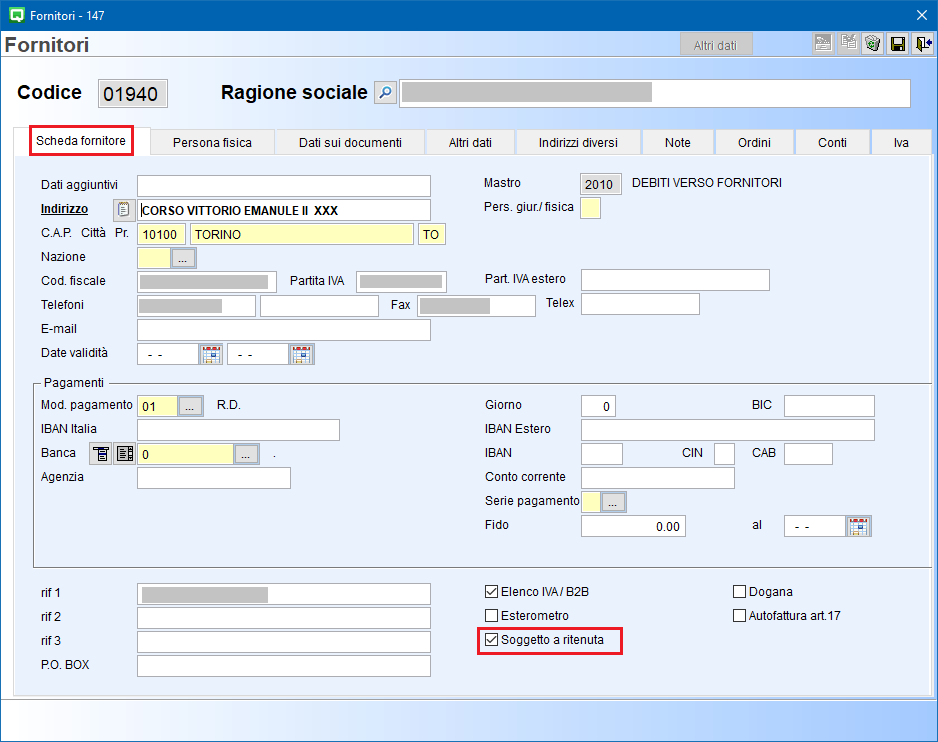Image resolution: width=938 pixels, height=742 pixels.
Task: Click the first icon beside the Banca label
Action: point(101,454)
